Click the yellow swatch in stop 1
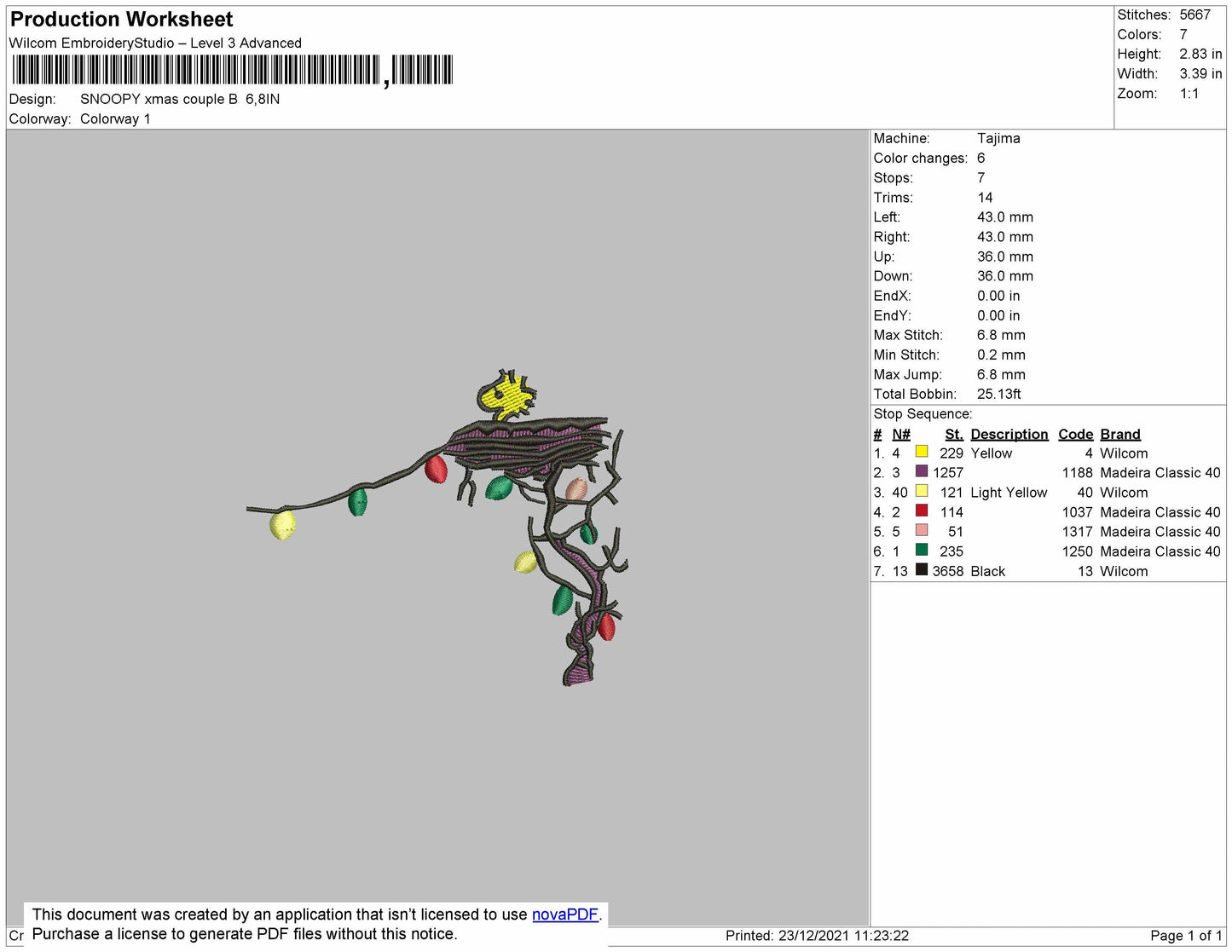This screenshot has width=1232, height=952. click(x=922, y=452)
